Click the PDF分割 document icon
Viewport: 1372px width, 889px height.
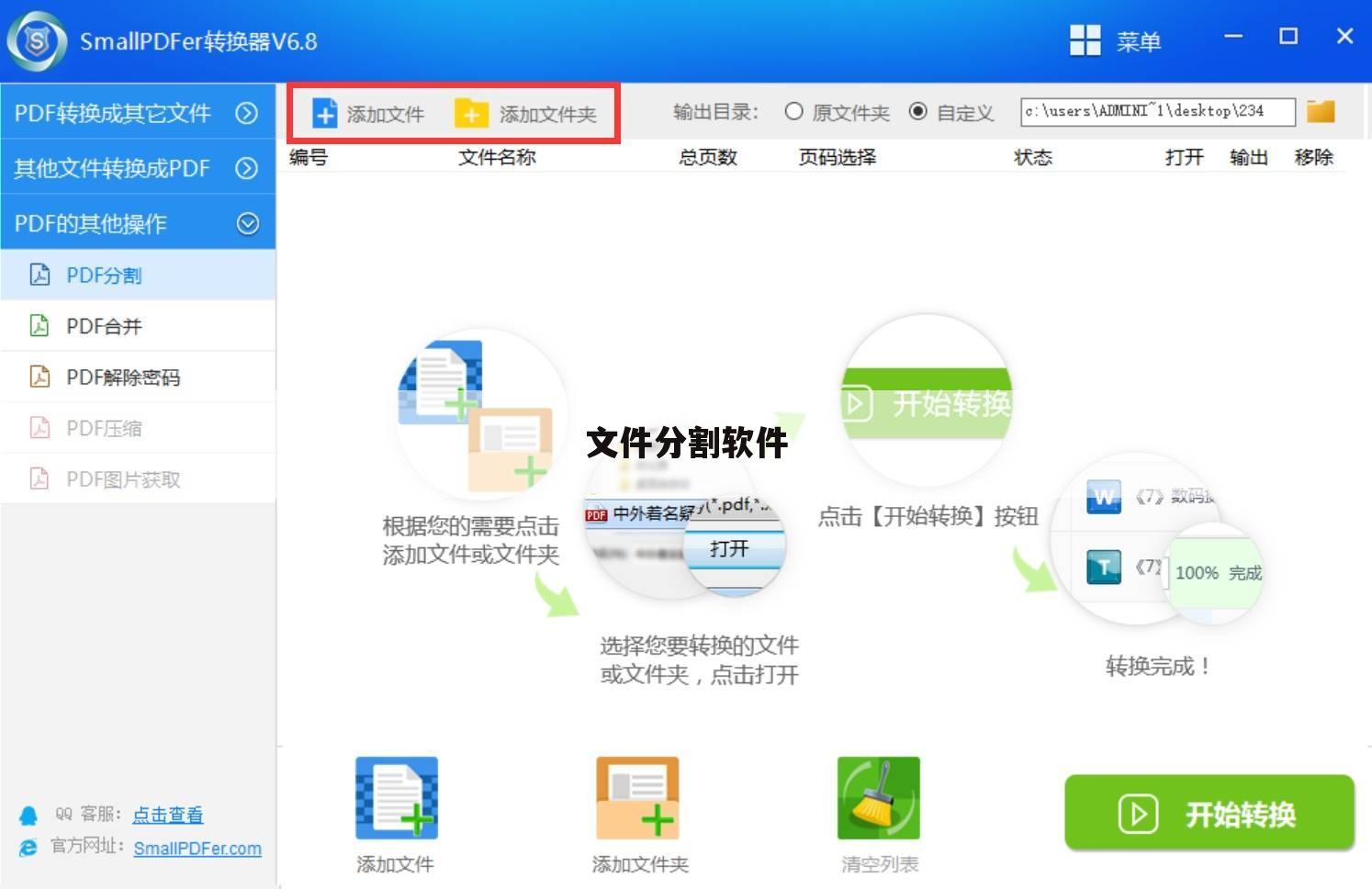(39, 275)
